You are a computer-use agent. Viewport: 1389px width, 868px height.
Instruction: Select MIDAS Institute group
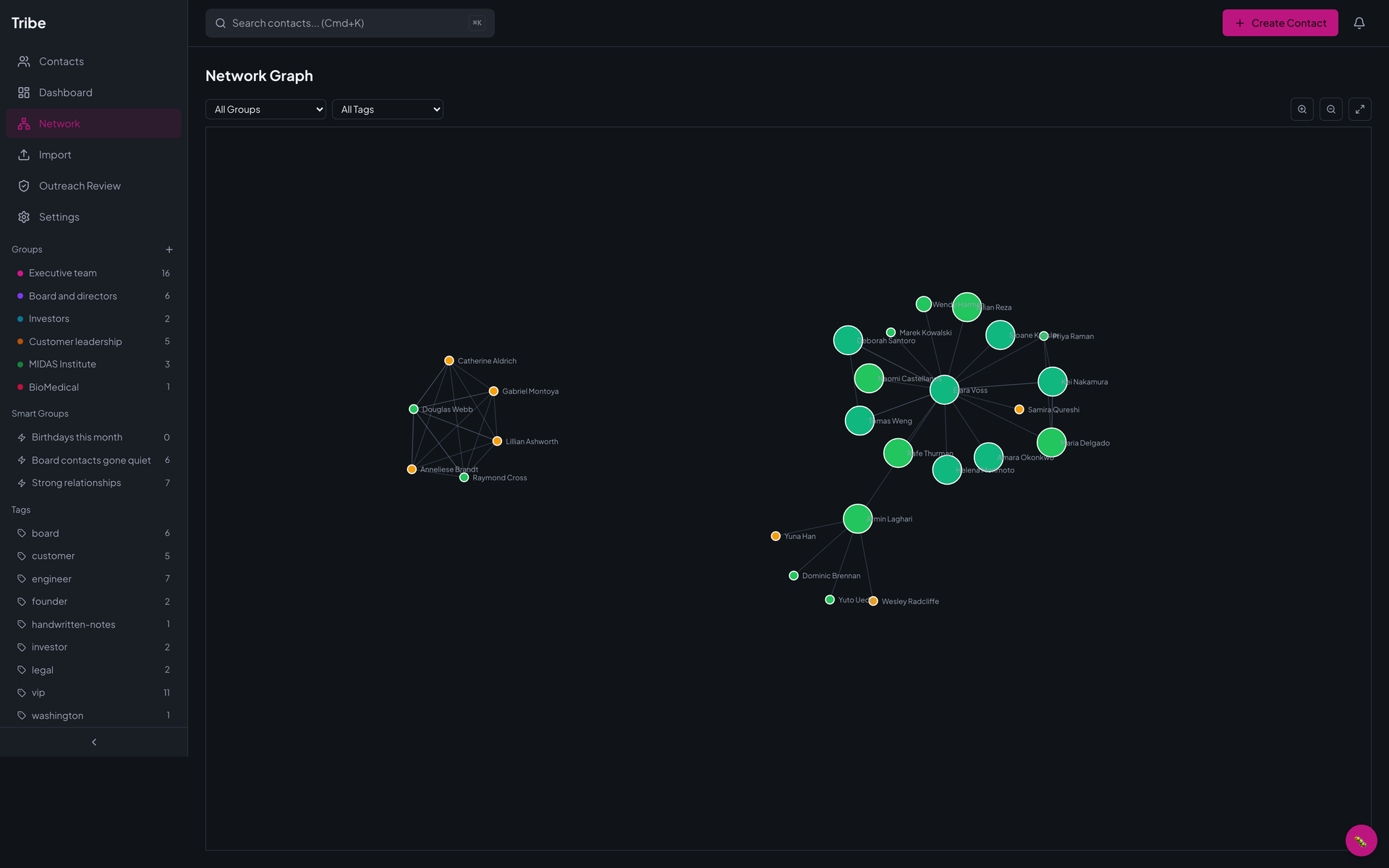94,365
